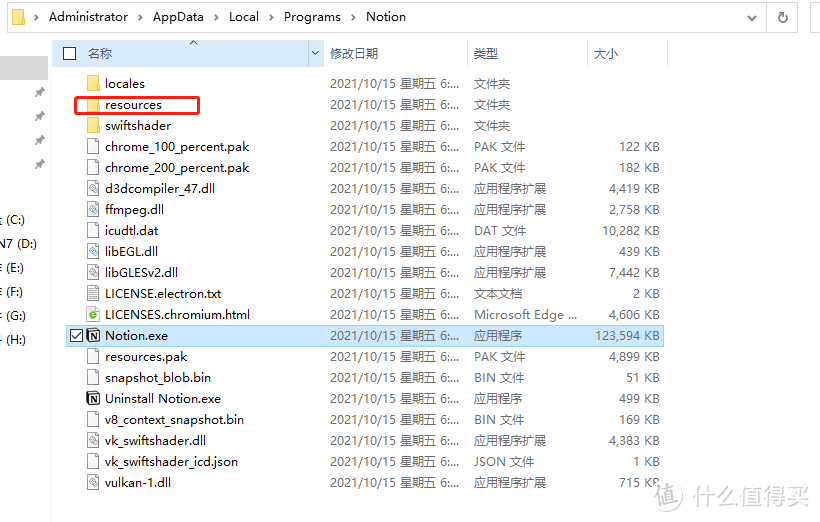Sort files by the 类型 column header

click(x=486, y=53)
